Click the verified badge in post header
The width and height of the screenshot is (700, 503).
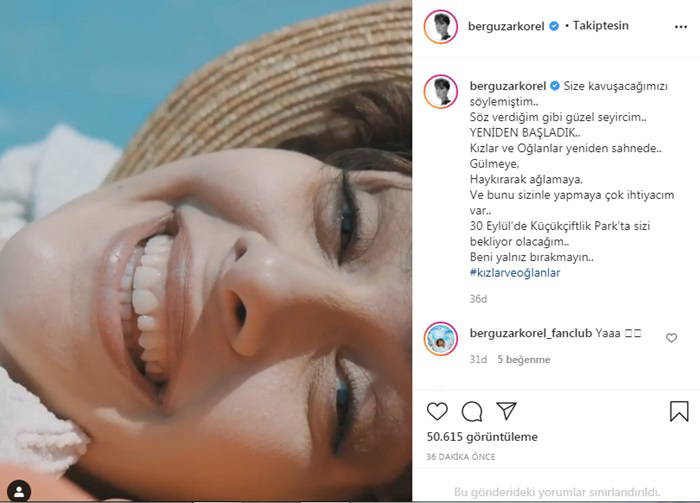(554, 27)
